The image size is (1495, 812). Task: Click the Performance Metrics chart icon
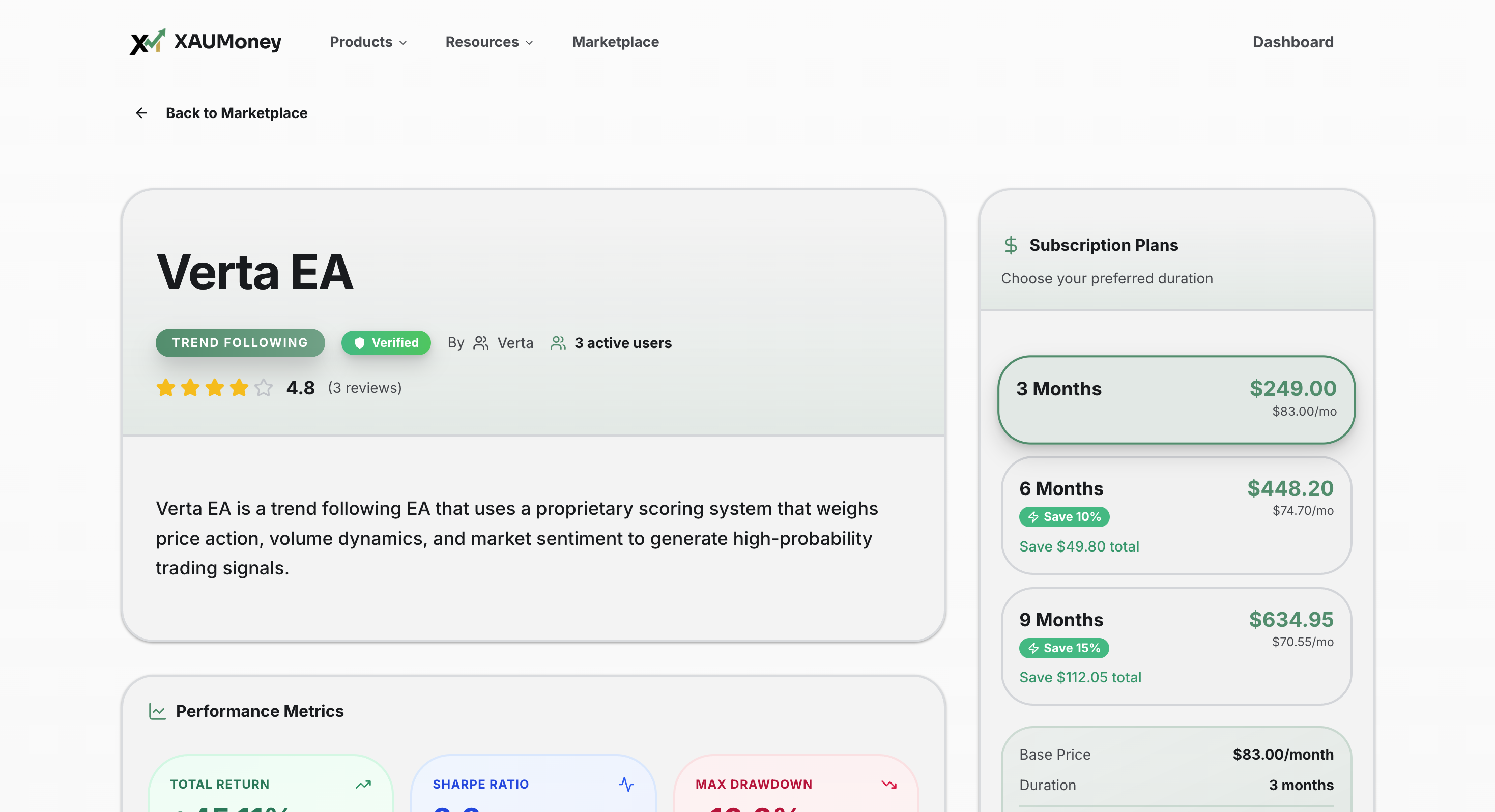157,711
